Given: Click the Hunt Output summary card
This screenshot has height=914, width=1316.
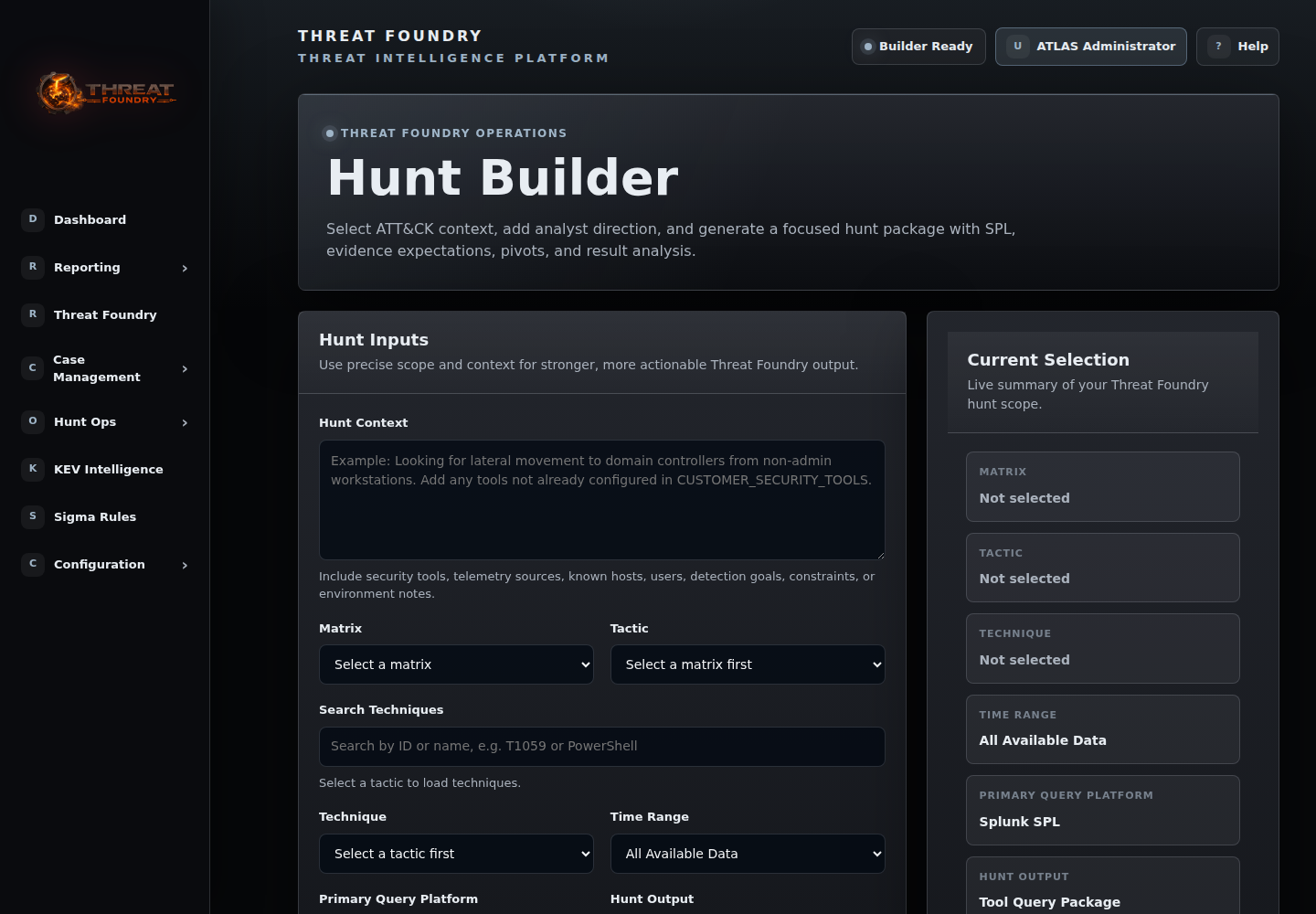Looking at the screenshot, I should point(1103,887).
